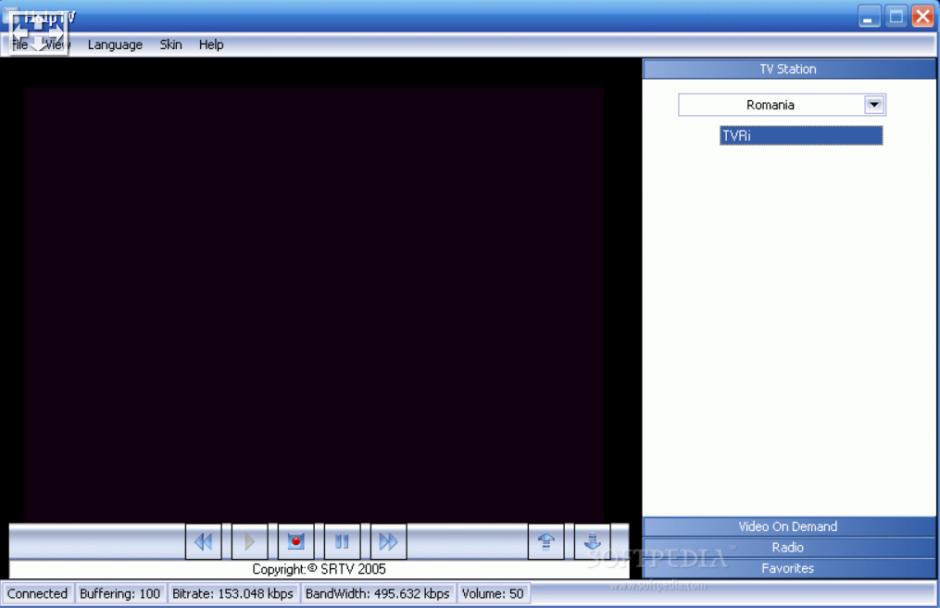Screen dimensions: 940x608
Task: Click the Romania country combo box
Action: pos(770,105)
